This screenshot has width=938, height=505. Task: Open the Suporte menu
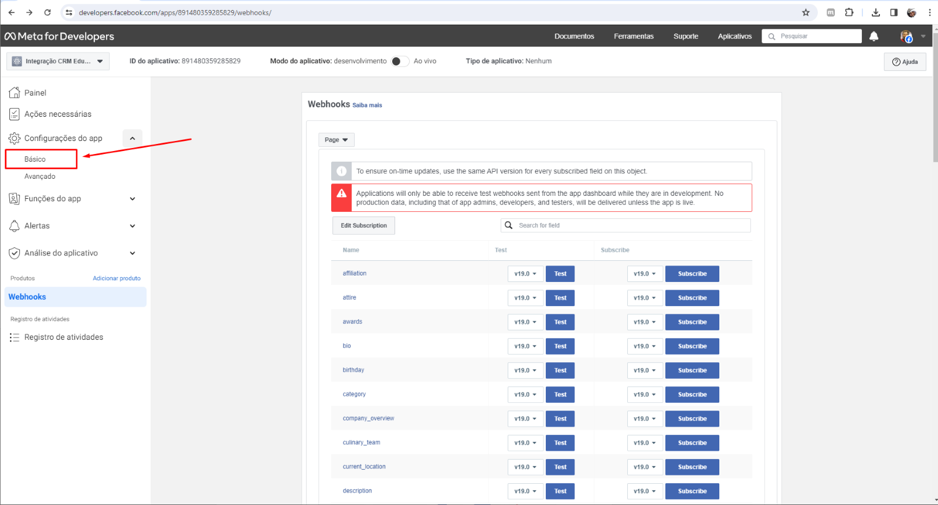(x=686, y=36)
